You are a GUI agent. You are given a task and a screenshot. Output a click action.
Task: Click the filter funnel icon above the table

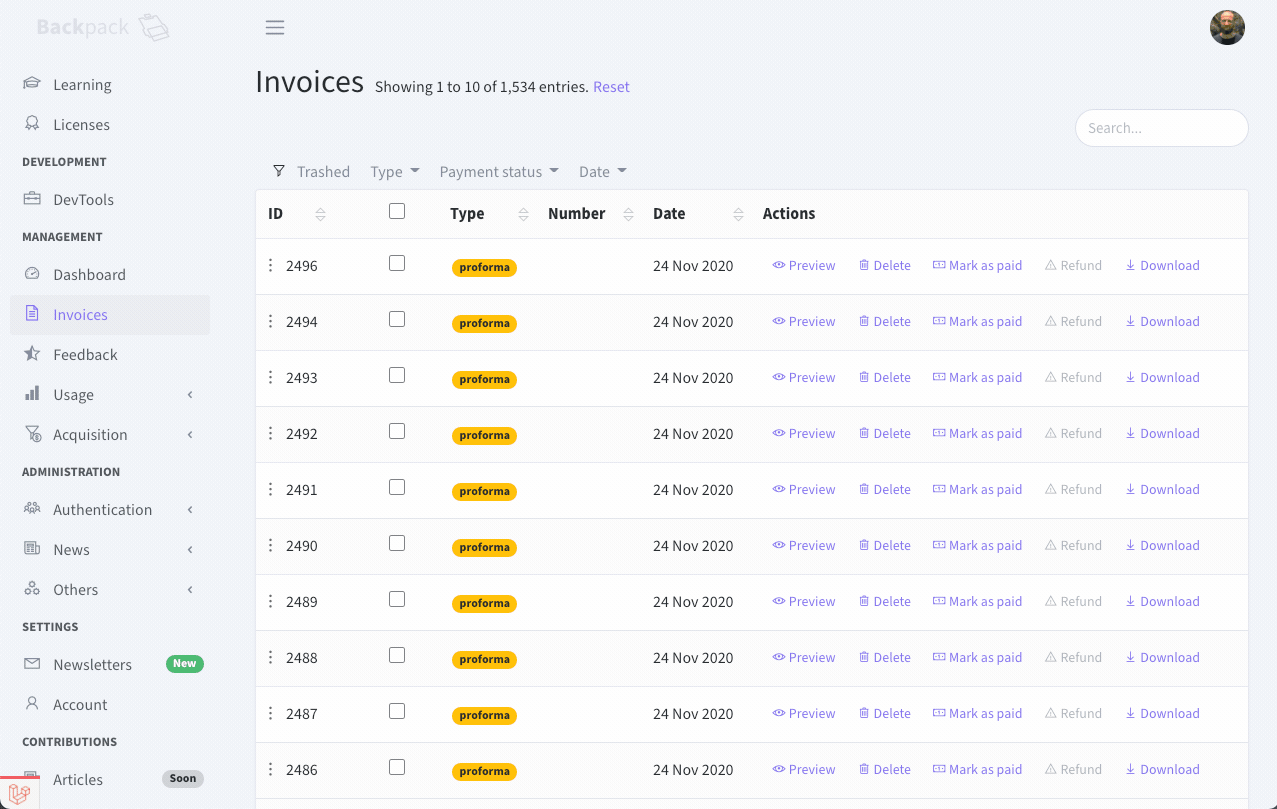click(x=279, y=171)
